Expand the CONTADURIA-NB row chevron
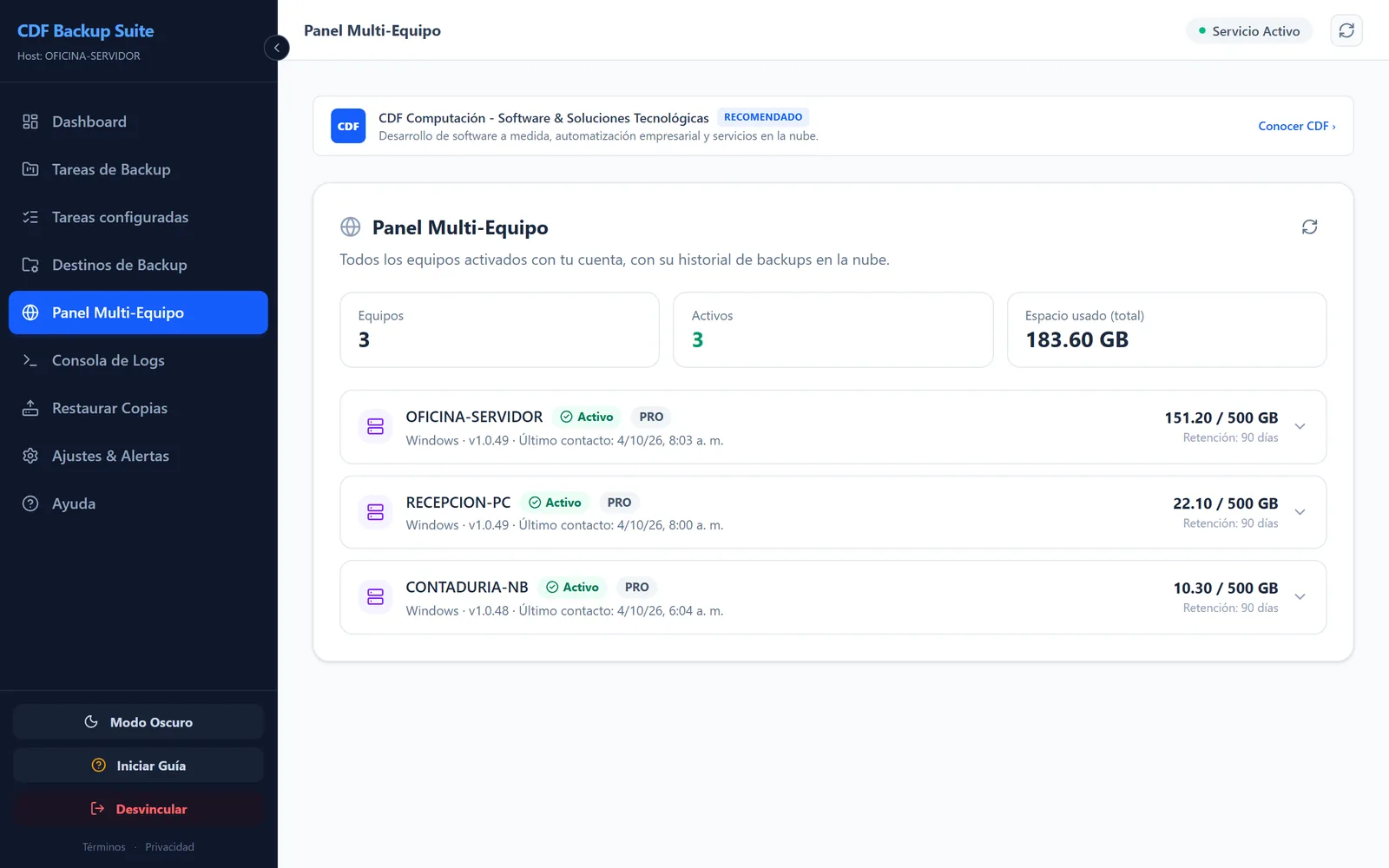Image resolution: width=1389 pixels, height=868 pixels. pos(1300,596)
